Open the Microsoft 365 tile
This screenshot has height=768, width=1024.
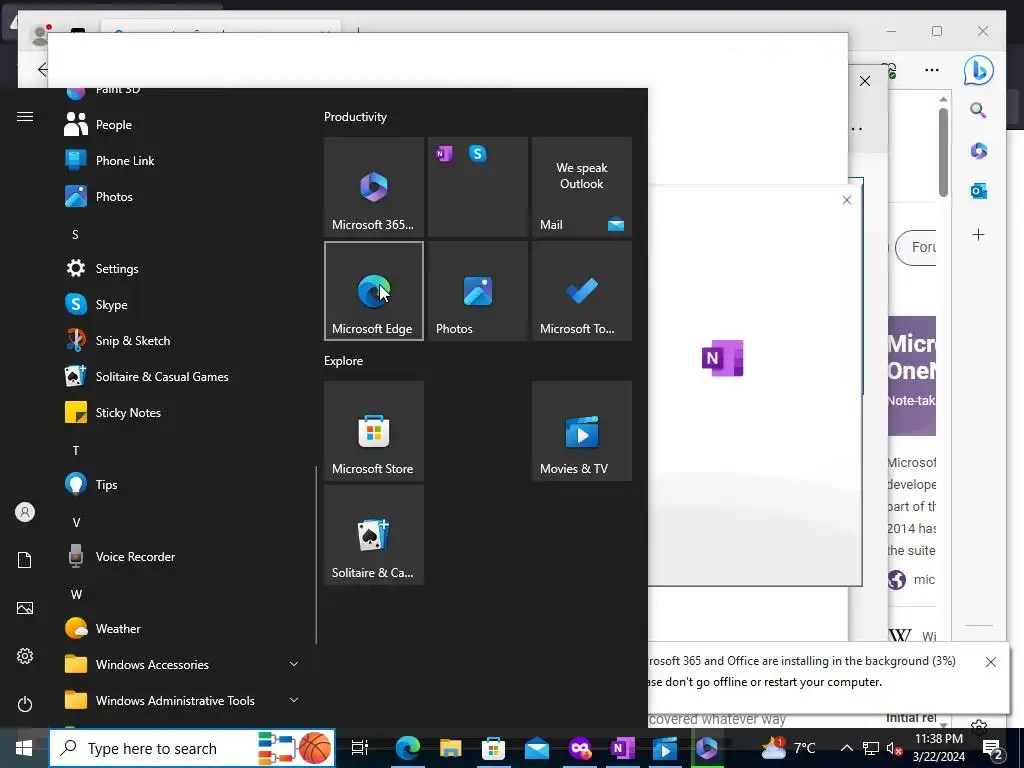(374, 187)
